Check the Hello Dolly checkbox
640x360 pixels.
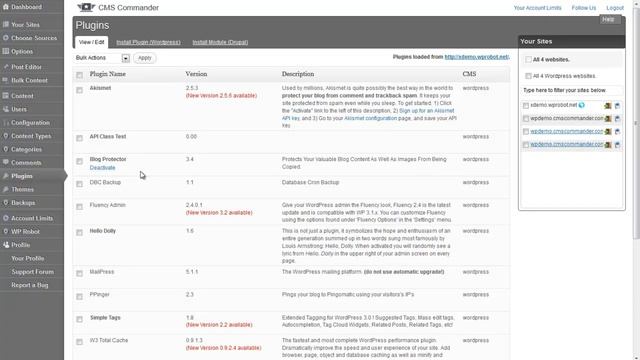tap(80, 232)
